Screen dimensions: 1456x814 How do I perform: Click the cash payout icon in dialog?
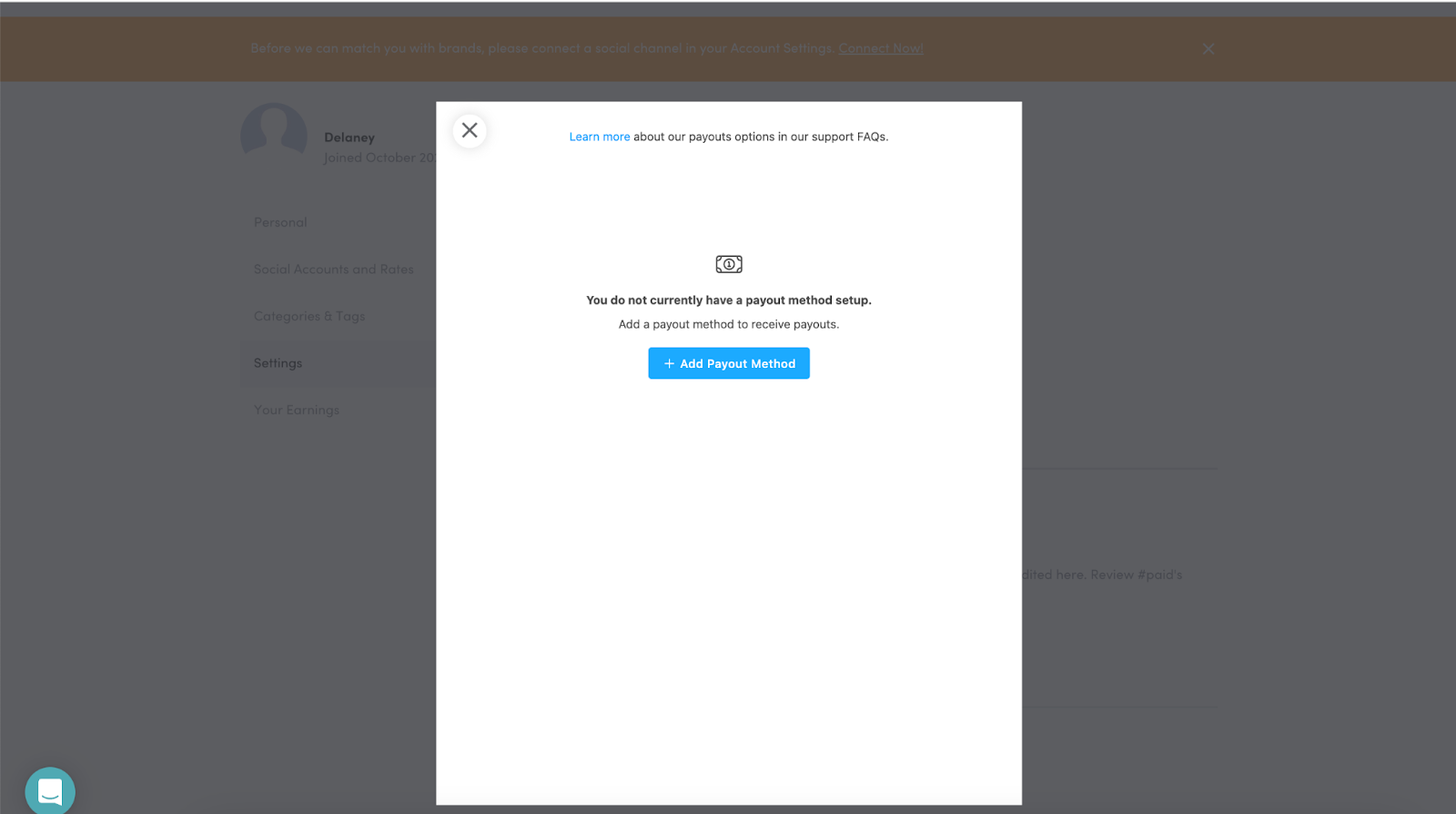[x=729, y=264]
